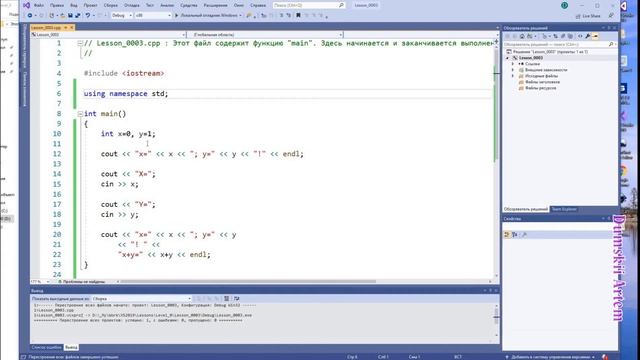This screenshot has height=360, width=640.
Task: Open the Debug menu
Action: point(131,5)
